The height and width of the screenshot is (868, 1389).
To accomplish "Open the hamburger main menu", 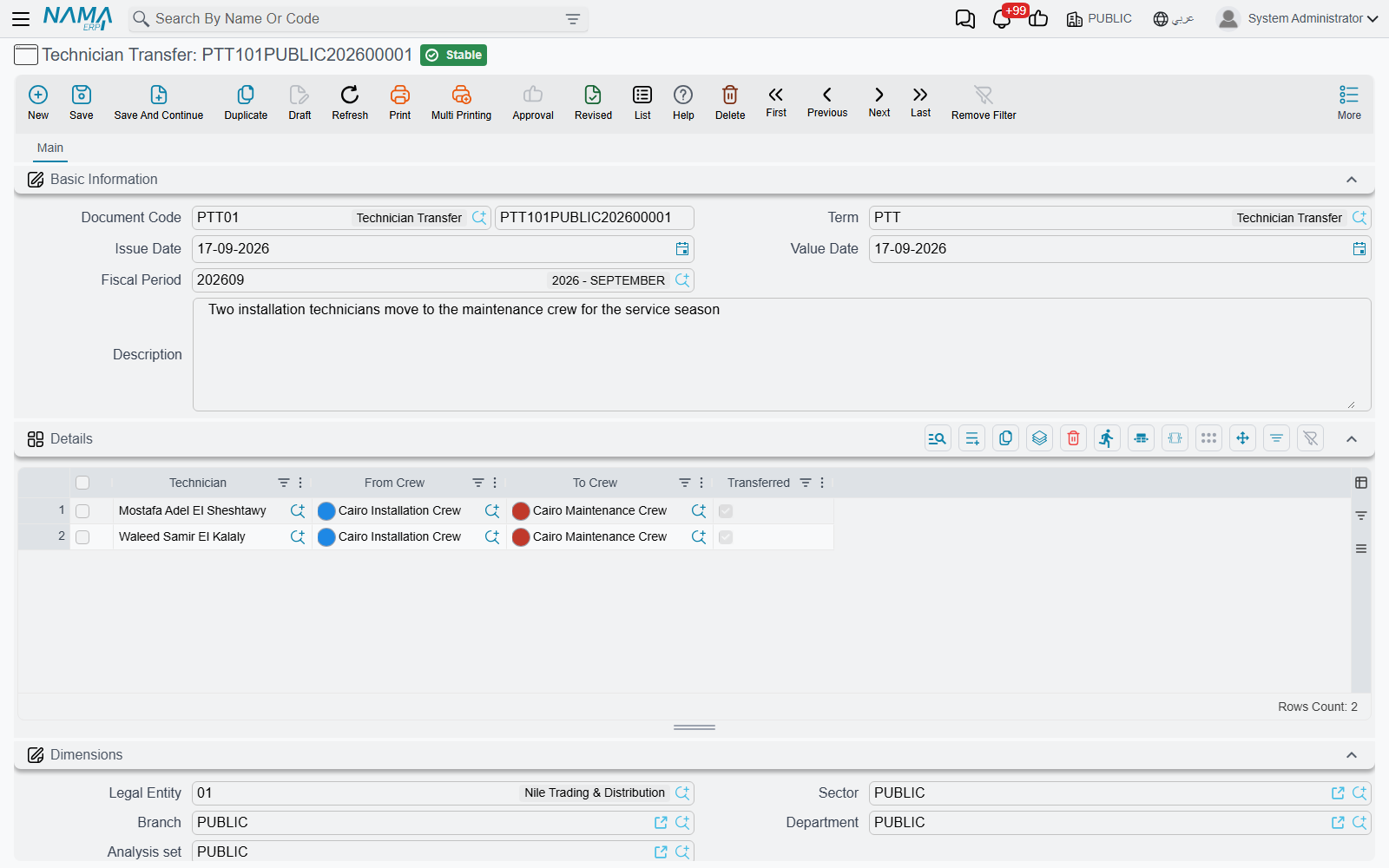I will 21,18.
